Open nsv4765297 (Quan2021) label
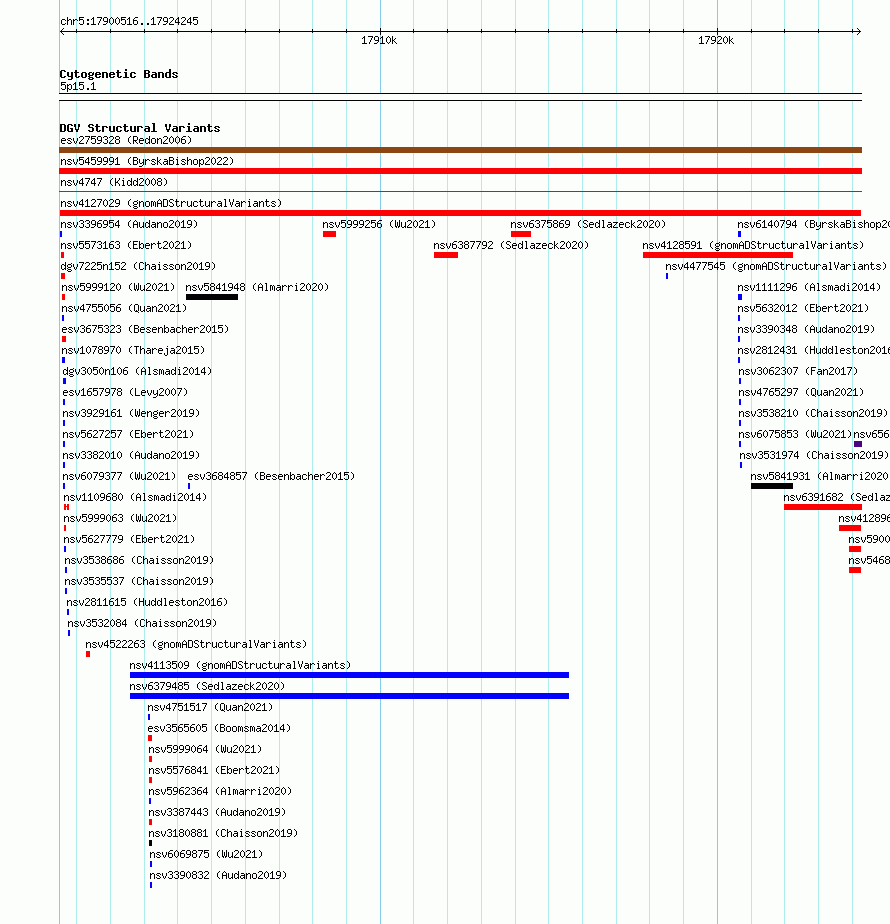Image resolution: width=890 pixels, height=924 pixels. coord(801,392)
